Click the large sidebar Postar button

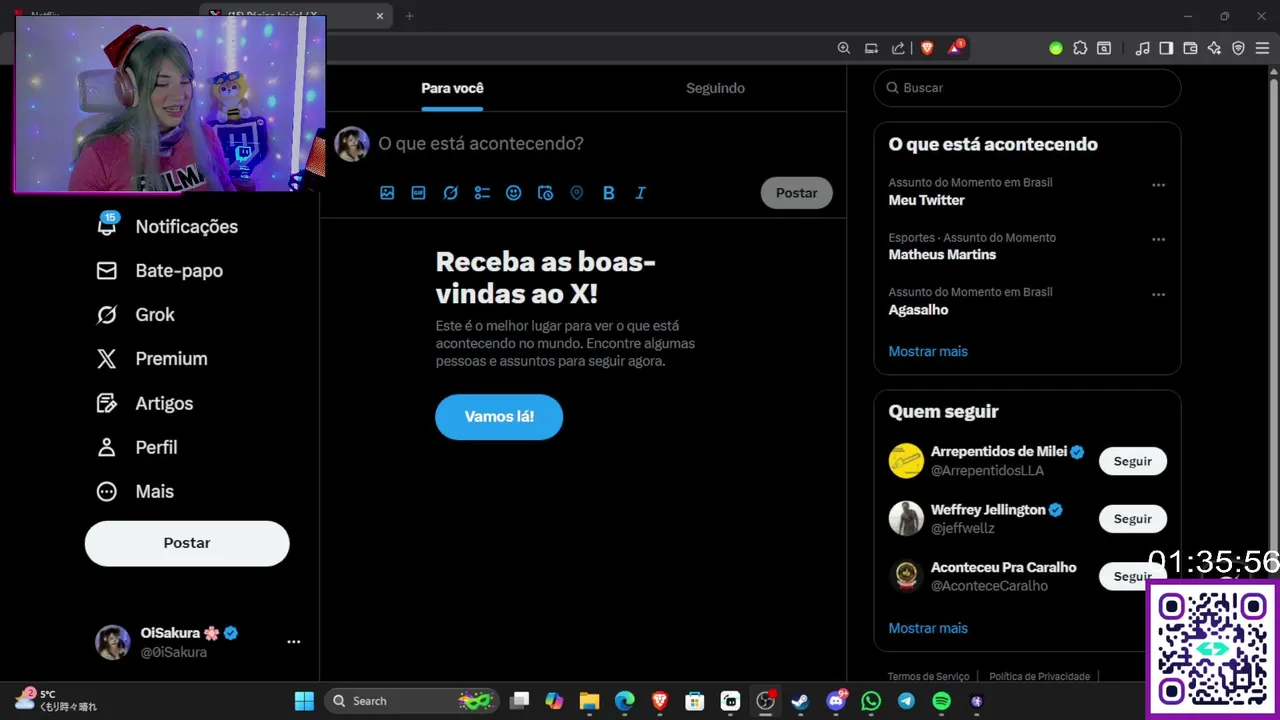click(x=187, y=543)
